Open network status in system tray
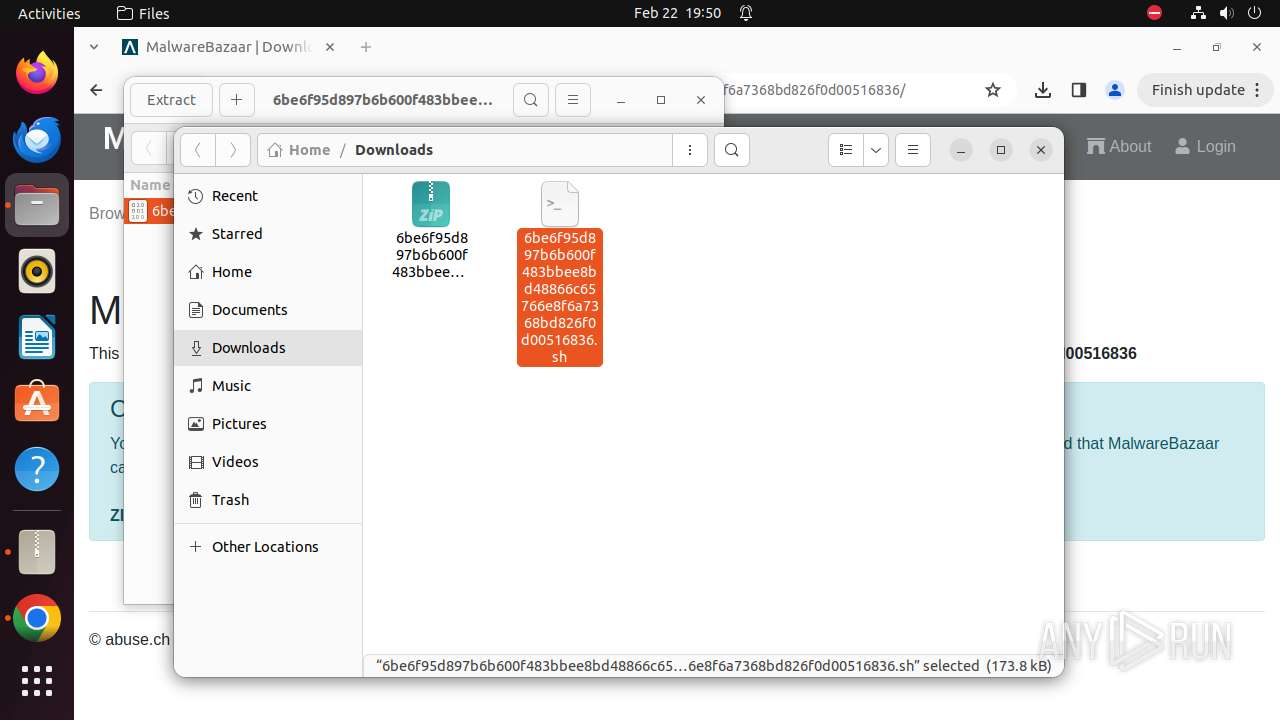Image resolution: width=1280 pixels, height=720 pixels. [1198, 13]
